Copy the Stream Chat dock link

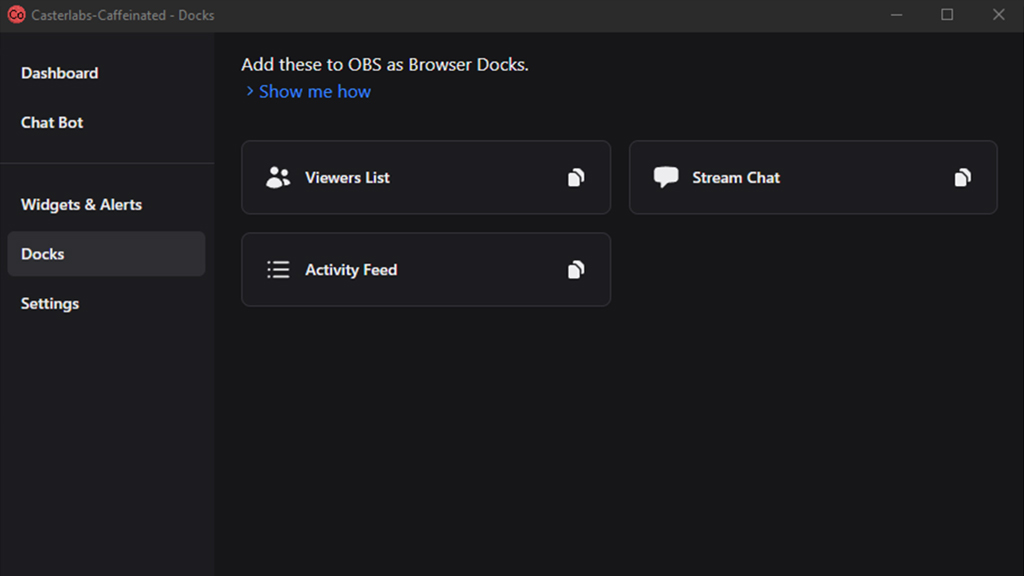(x=963, y=178)
